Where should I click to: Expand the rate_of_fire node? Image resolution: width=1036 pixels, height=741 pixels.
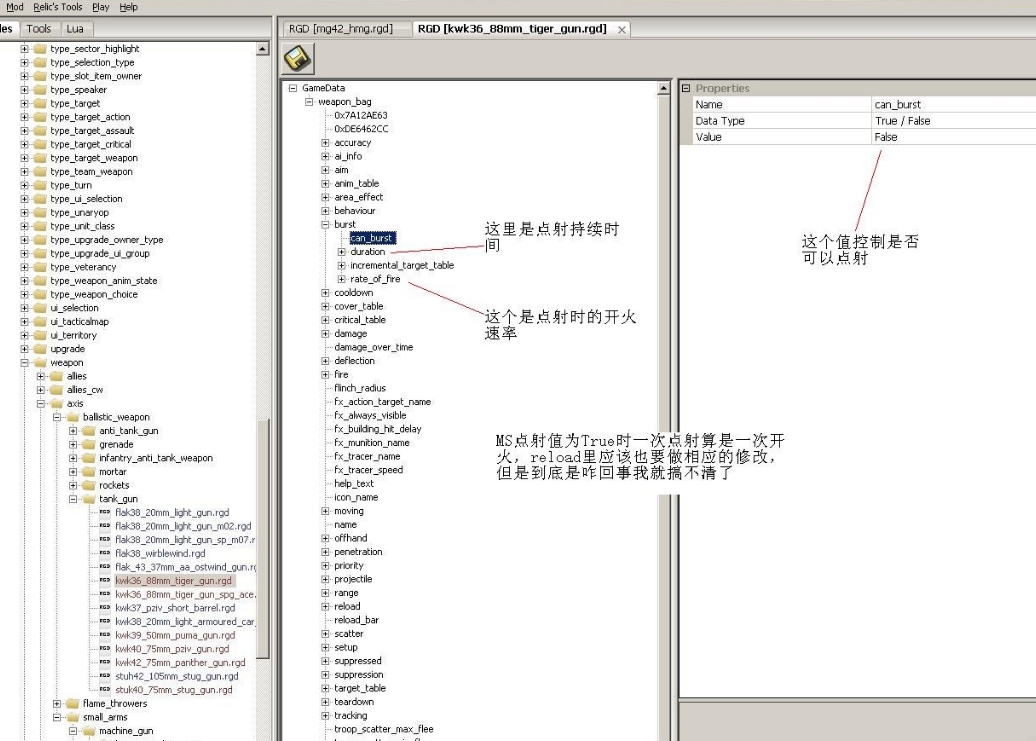pyautogui.click(x=341, y=279)
